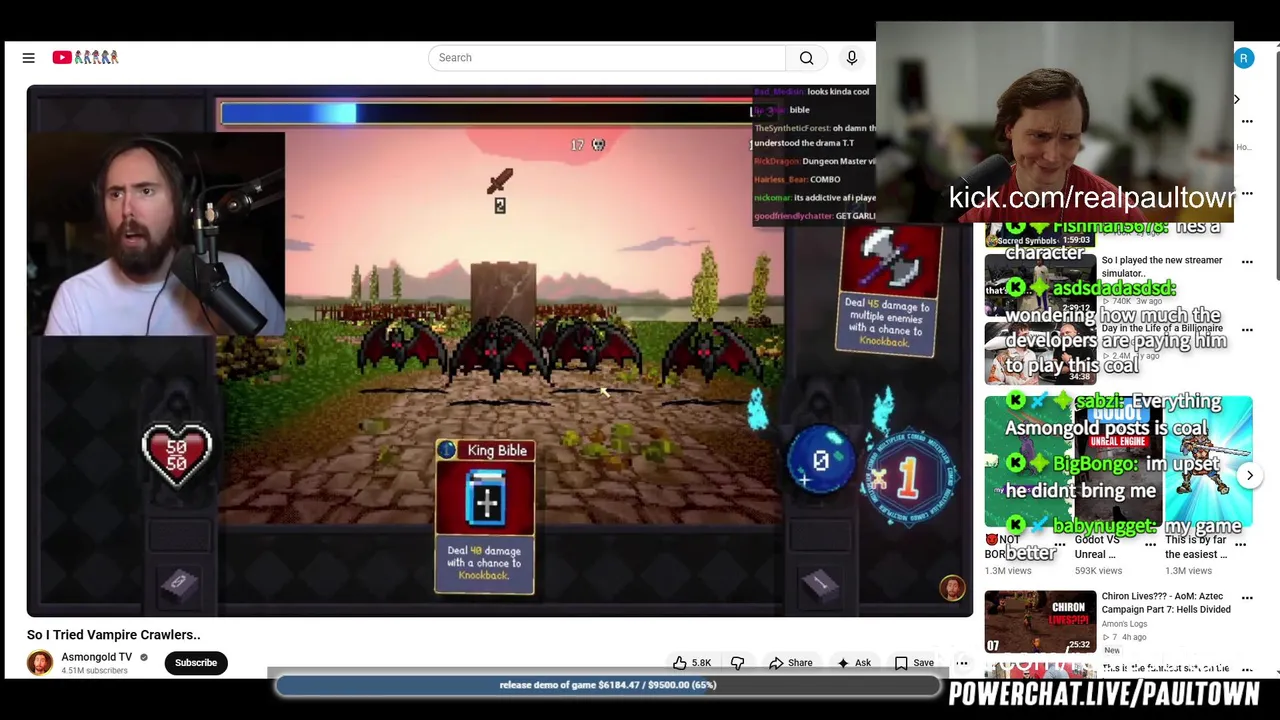Click the floating sword marker labeled 2
Image resolution: width=1280 pixels, height=720 pixels.
click(500, 191)
